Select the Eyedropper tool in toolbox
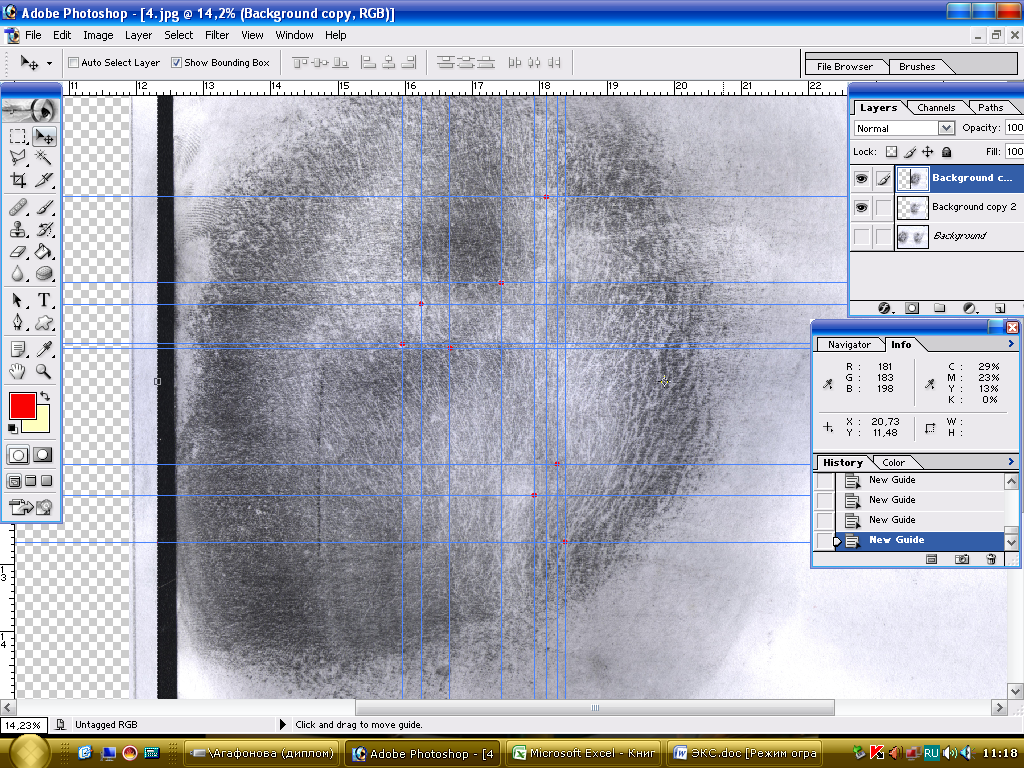This screenshot has width=1024, height=768. point(44,348)
